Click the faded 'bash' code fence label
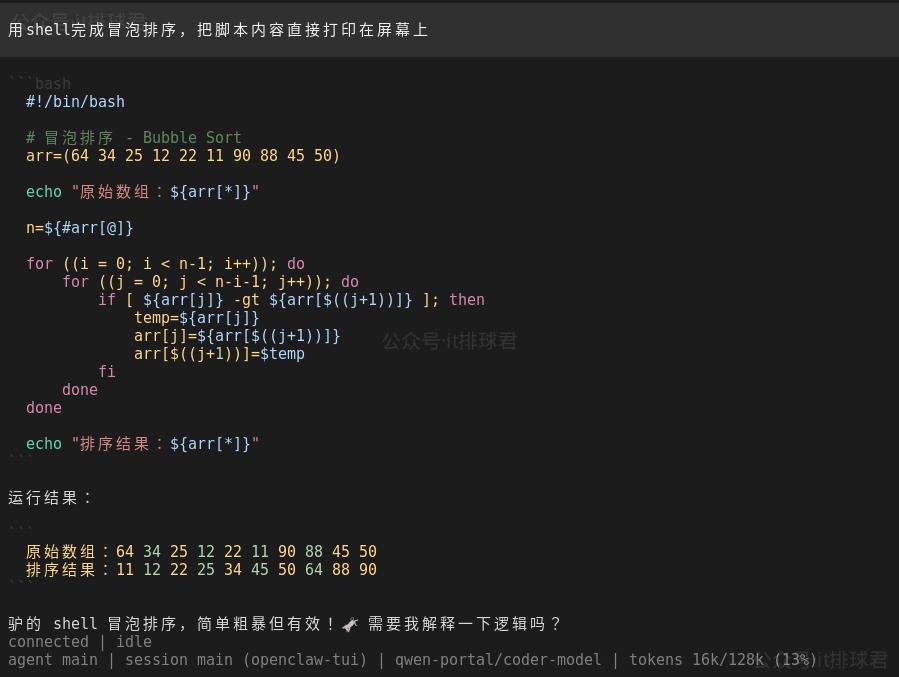This screenshot has width=899, height=677. (x=52, y=84)
